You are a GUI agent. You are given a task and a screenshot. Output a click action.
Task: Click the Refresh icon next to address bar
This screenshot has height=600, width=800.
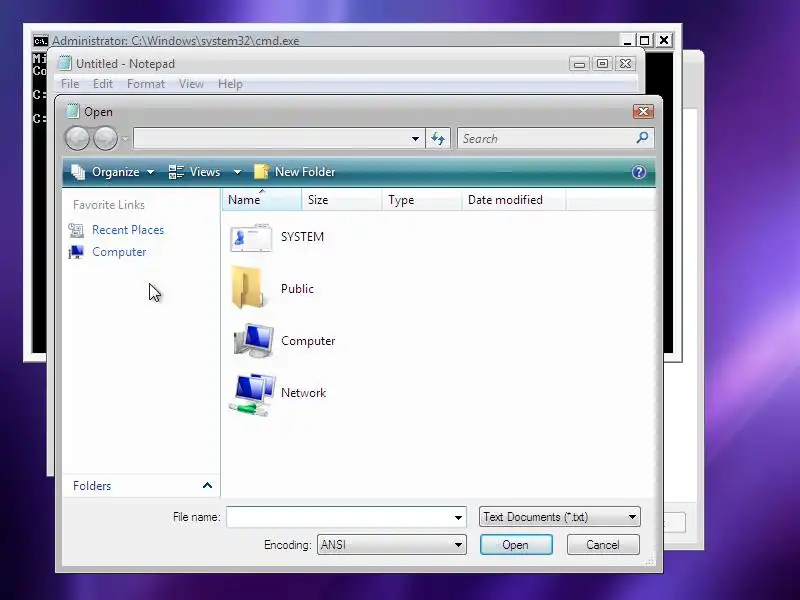[x=438, y=138]
